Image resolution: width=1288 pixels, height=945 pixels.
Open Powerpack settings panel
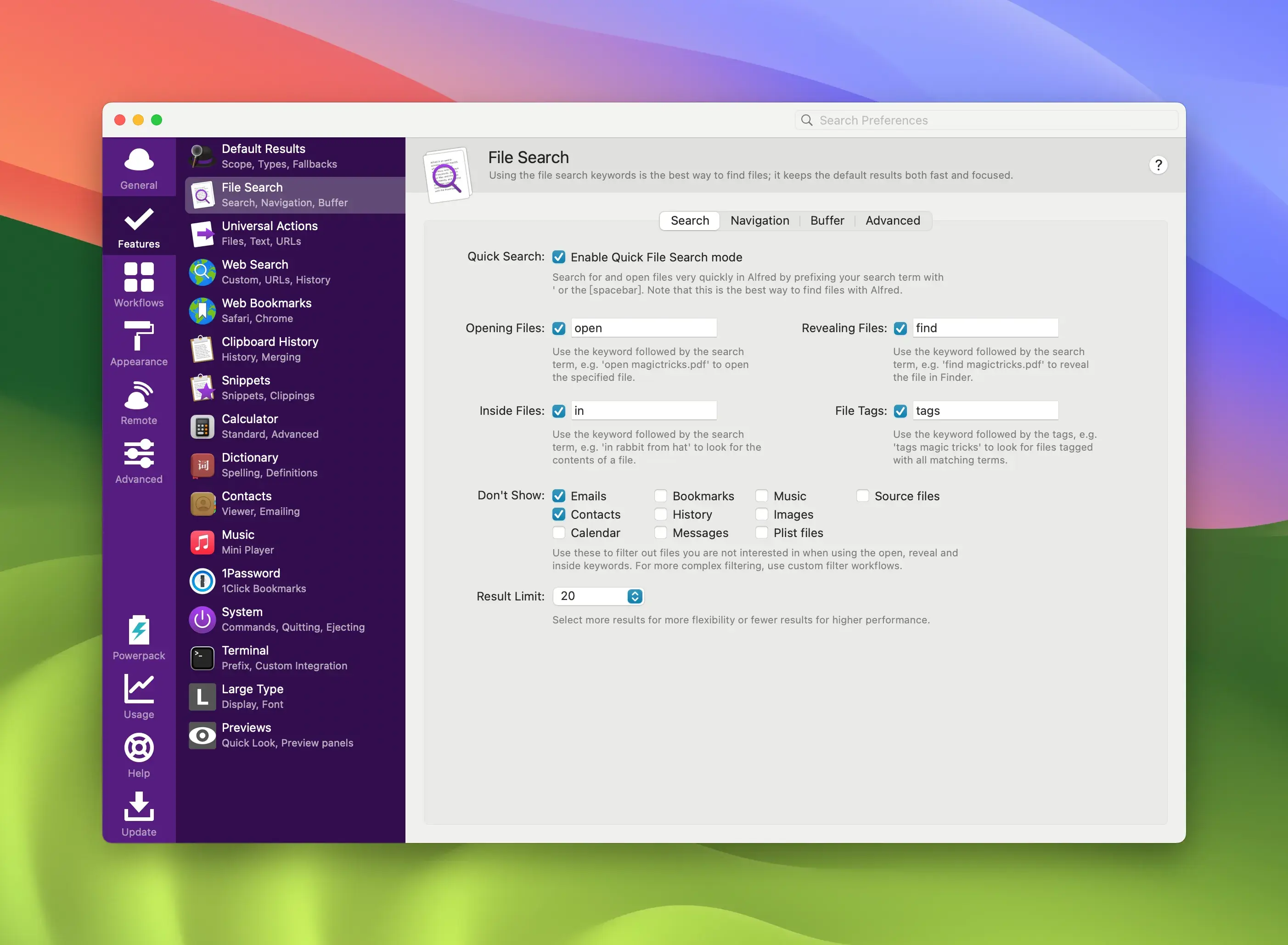[x=138, y=638]
